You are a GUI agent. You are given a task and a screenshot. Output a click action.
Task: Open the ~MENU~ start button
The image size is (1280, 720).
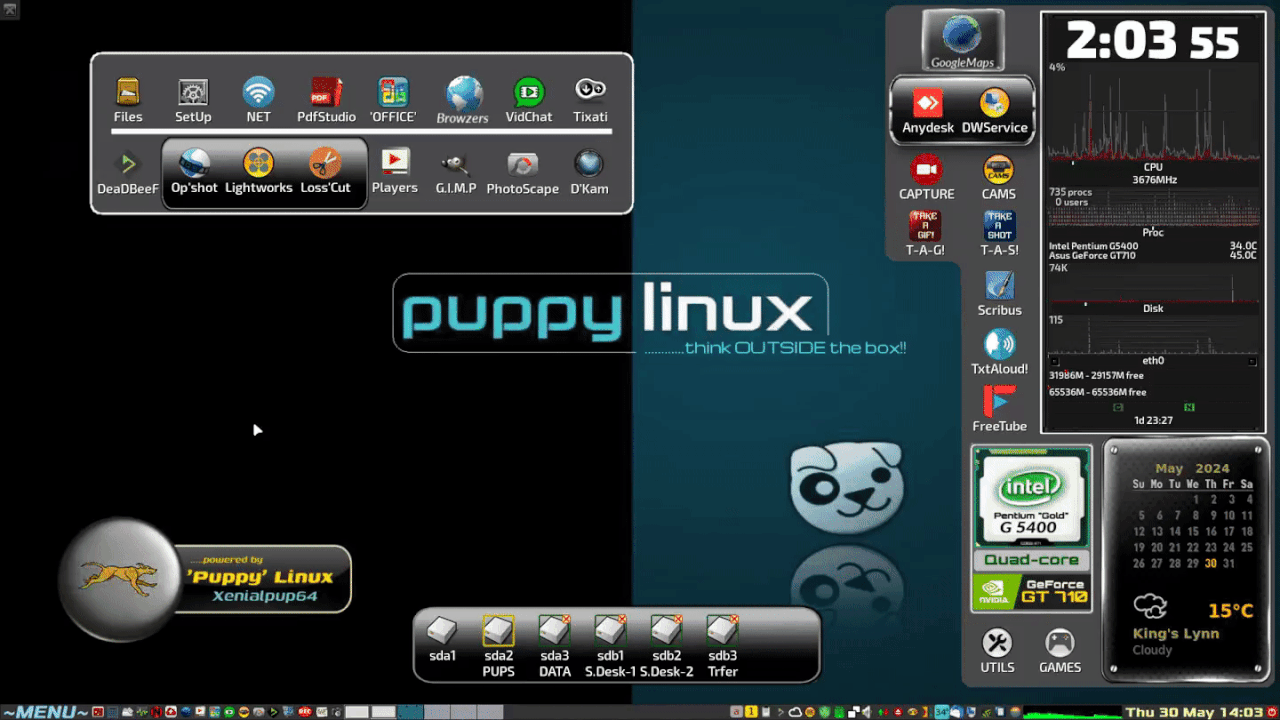pyautogui.click(x=45, y=712)
